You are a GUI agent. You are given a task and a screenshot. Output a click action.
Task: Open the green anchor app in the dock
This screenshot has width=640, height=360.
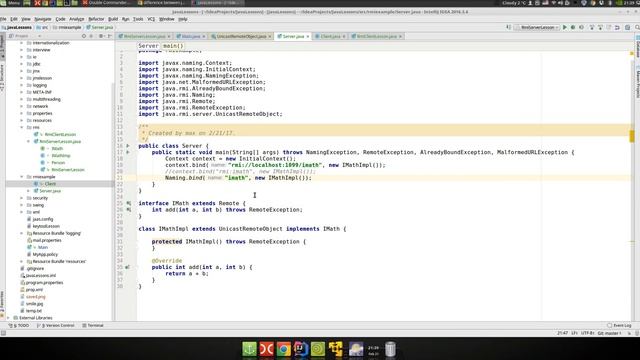[x=249, y=349]
